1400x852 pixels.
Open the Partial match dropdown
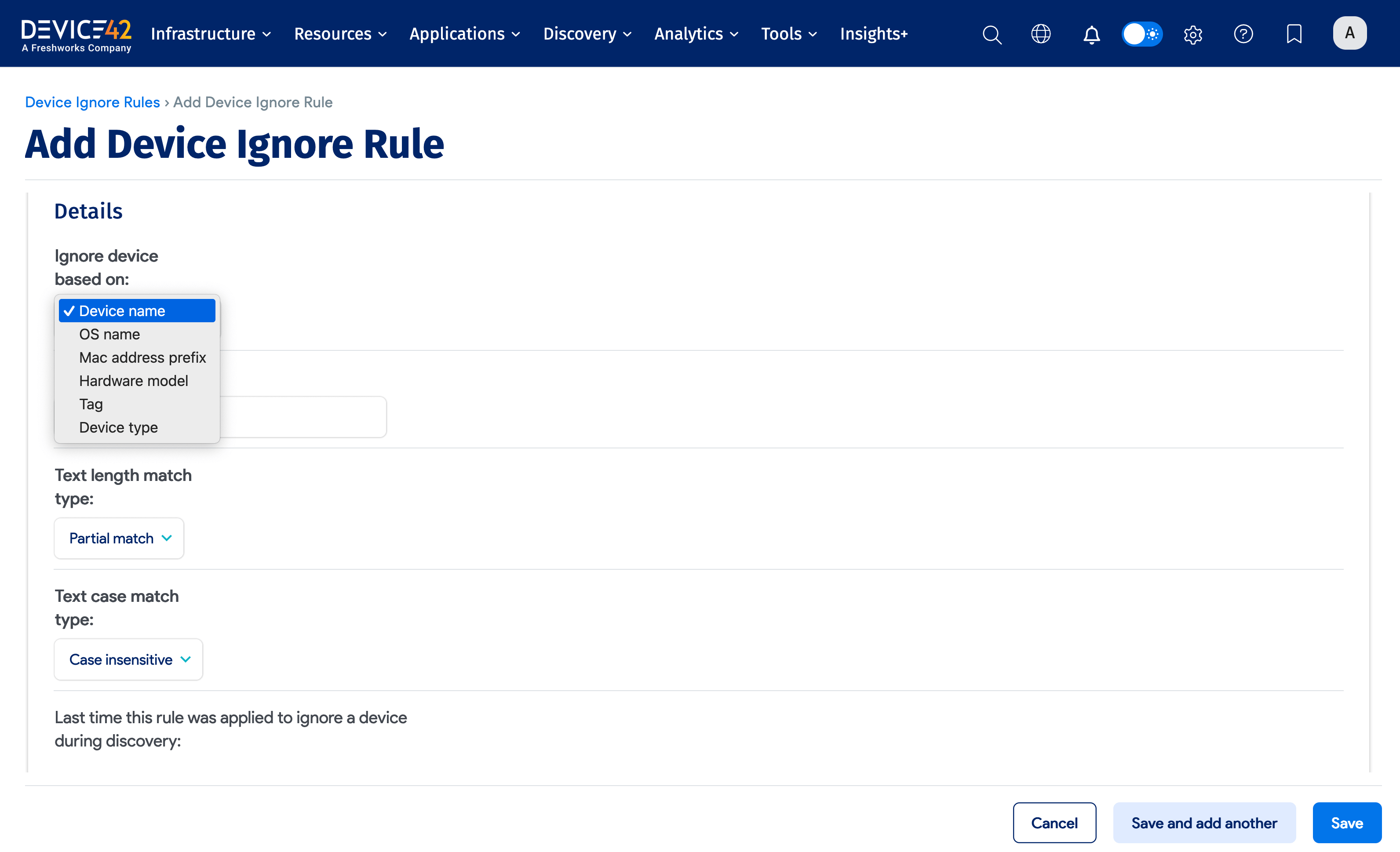pos(119,538)
